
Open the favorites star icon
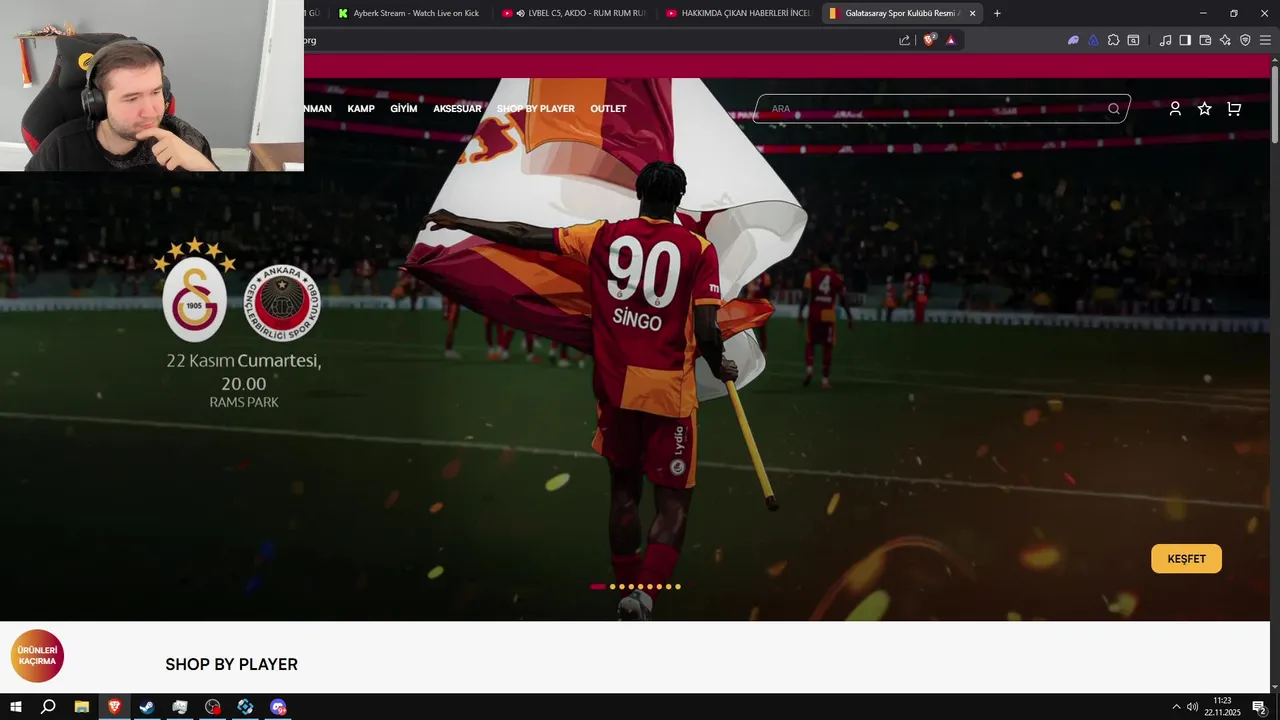[x=1204, y=109]
